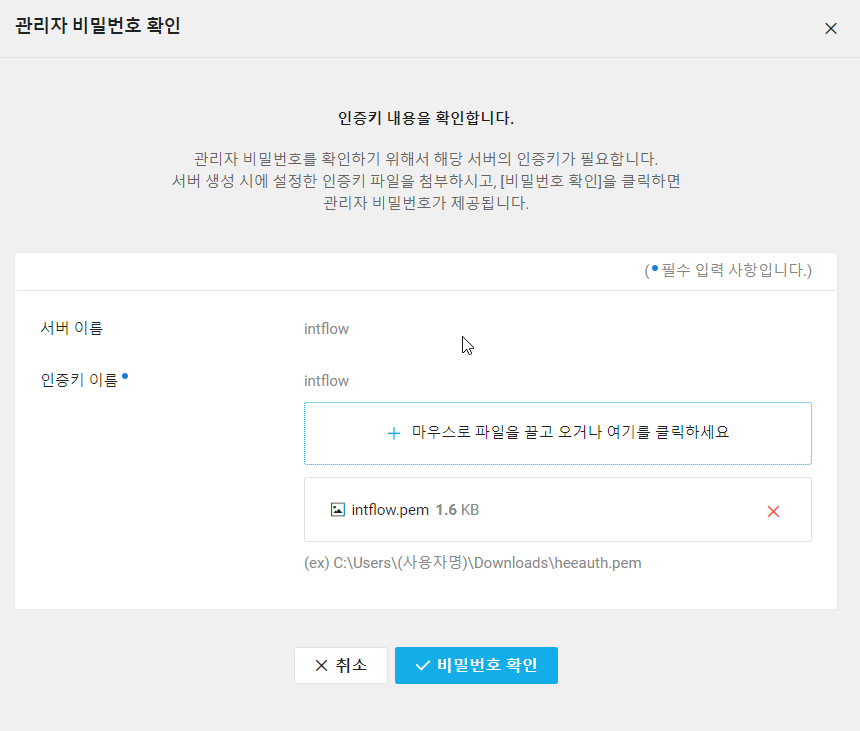
Task: Click the 관리자 비밀번호 확인 dialog title
Action: (98, 25)
